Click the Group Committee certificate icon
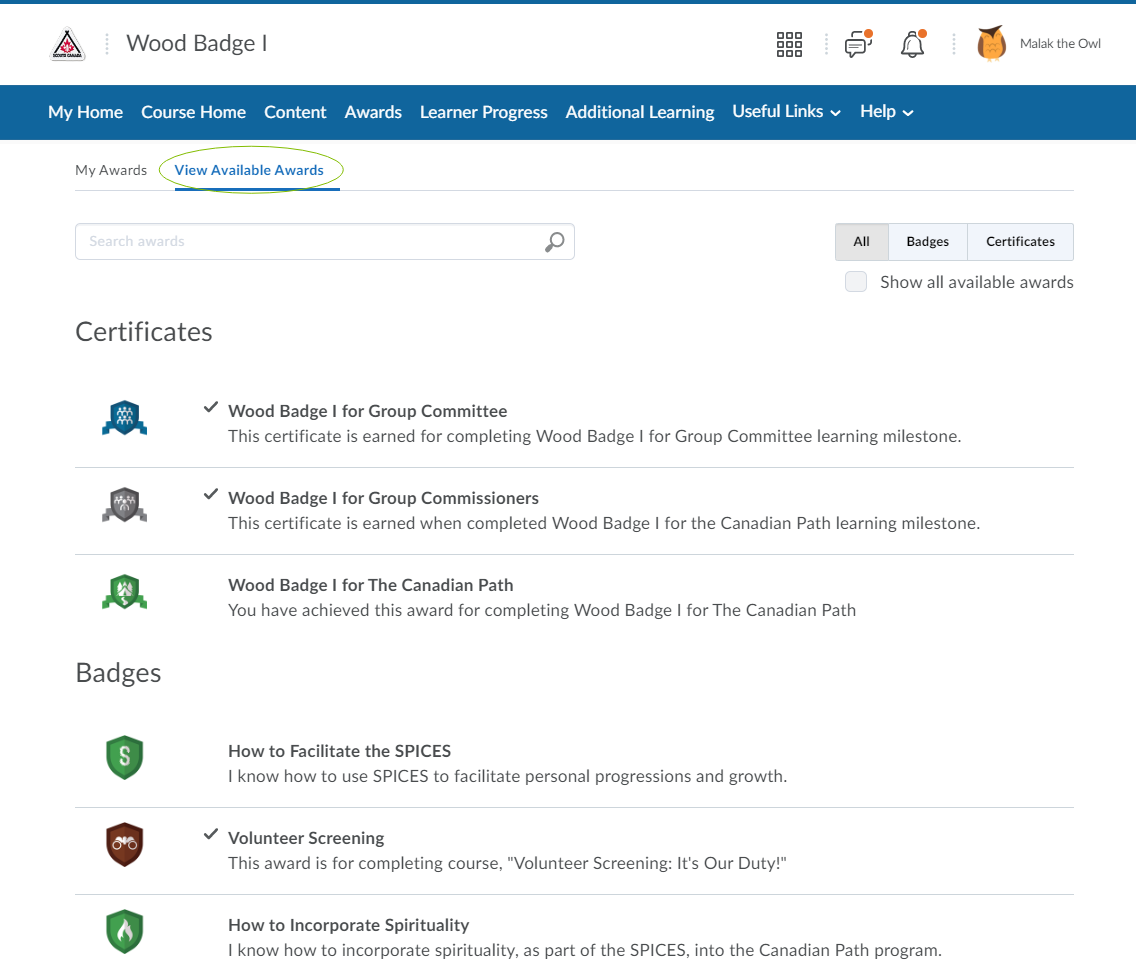Image resolution: width=1136 pixels, height=967 pixels. (125, 418)
